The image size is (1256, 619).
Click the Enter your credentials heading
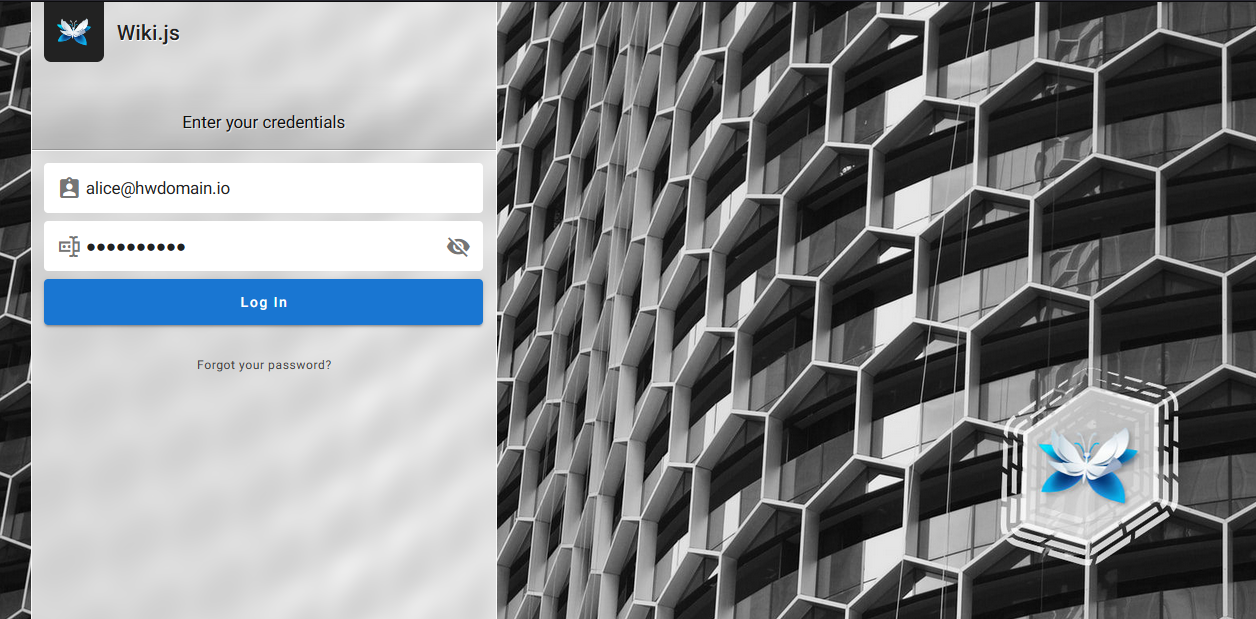click(x=263, y=122)
